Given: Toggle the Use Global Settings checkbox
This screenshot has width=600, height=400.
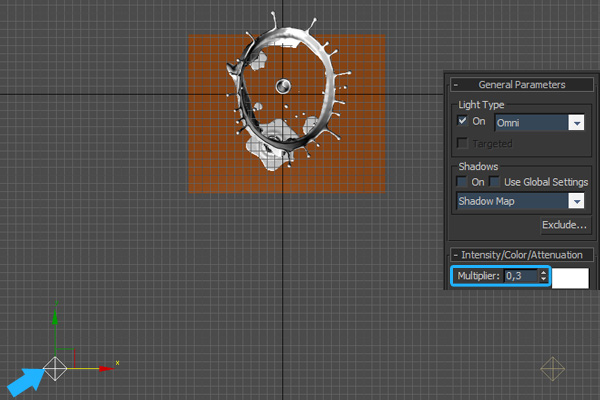Looking at the screenshot, I should click(496, 182).
